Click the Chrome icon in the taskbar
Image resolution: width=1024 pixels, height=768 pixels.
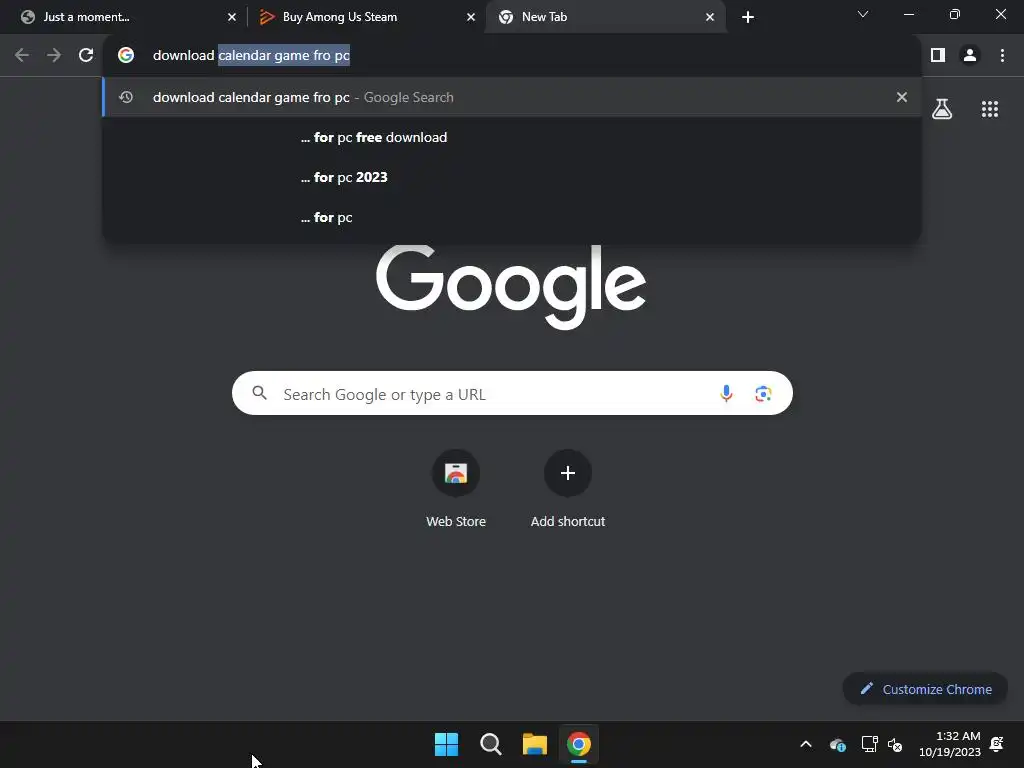[x=579, y=744]
